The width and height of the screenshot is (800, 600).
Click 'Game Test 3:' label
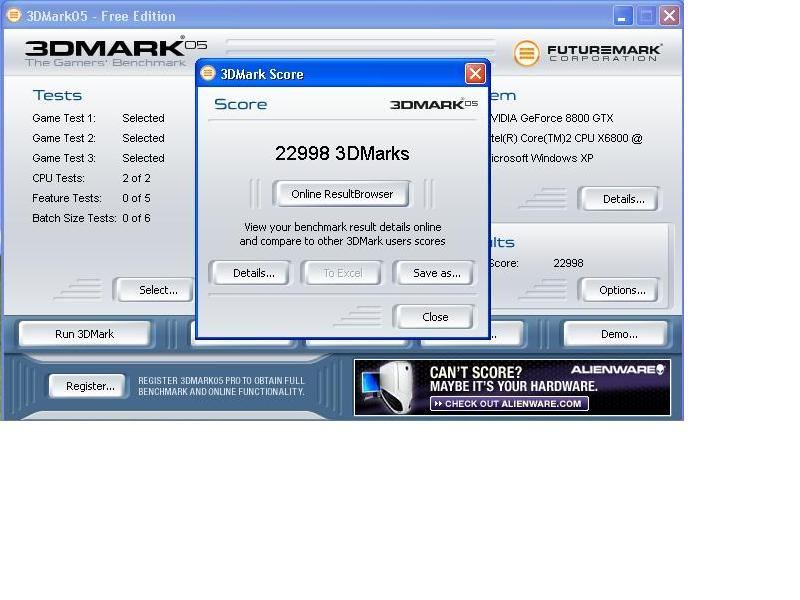64,158
